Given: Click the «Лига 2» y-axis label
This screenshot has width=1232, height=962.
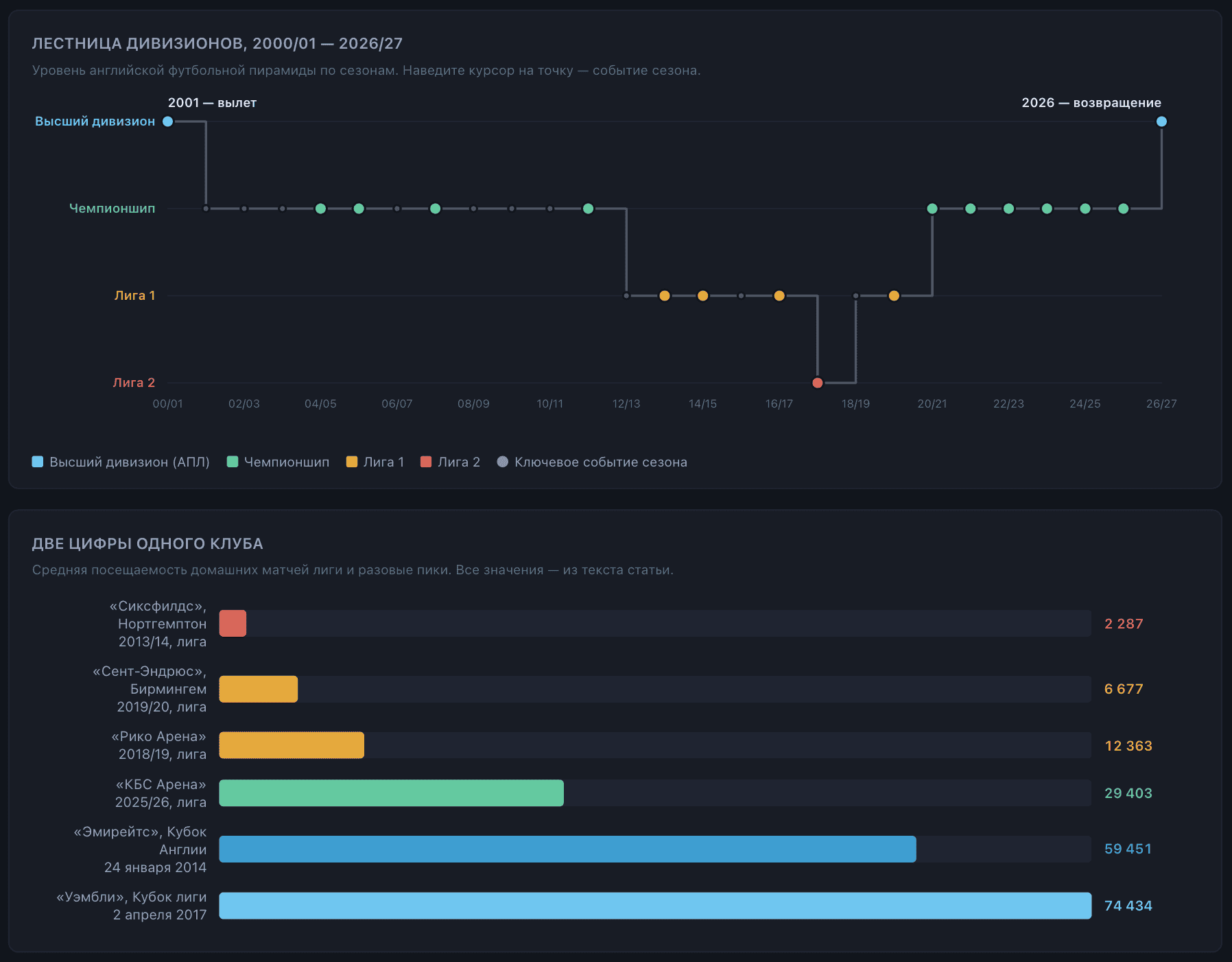Looking at the screenshot, I should tap(134, 383).
